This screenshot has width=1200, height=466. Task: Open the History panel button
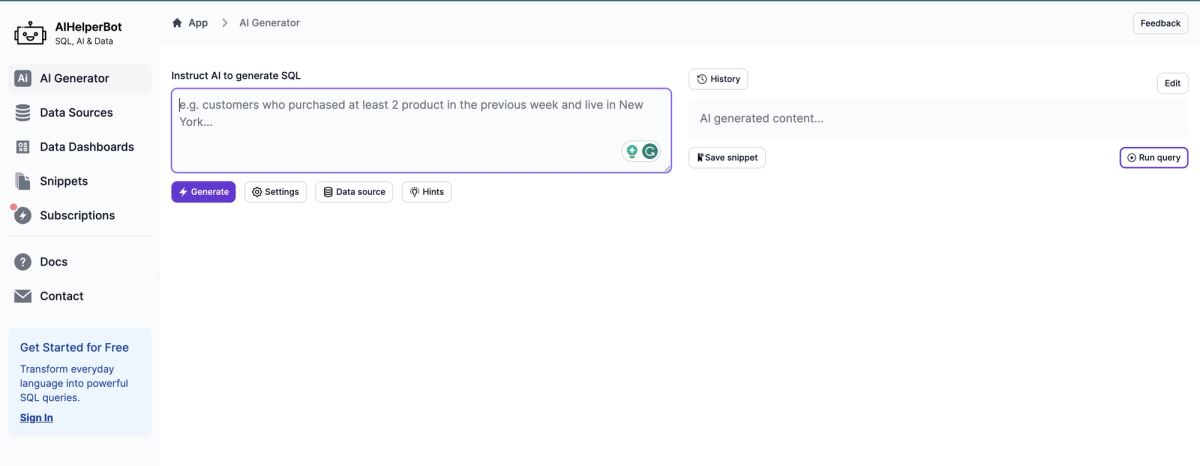click(x=718, y=79)
